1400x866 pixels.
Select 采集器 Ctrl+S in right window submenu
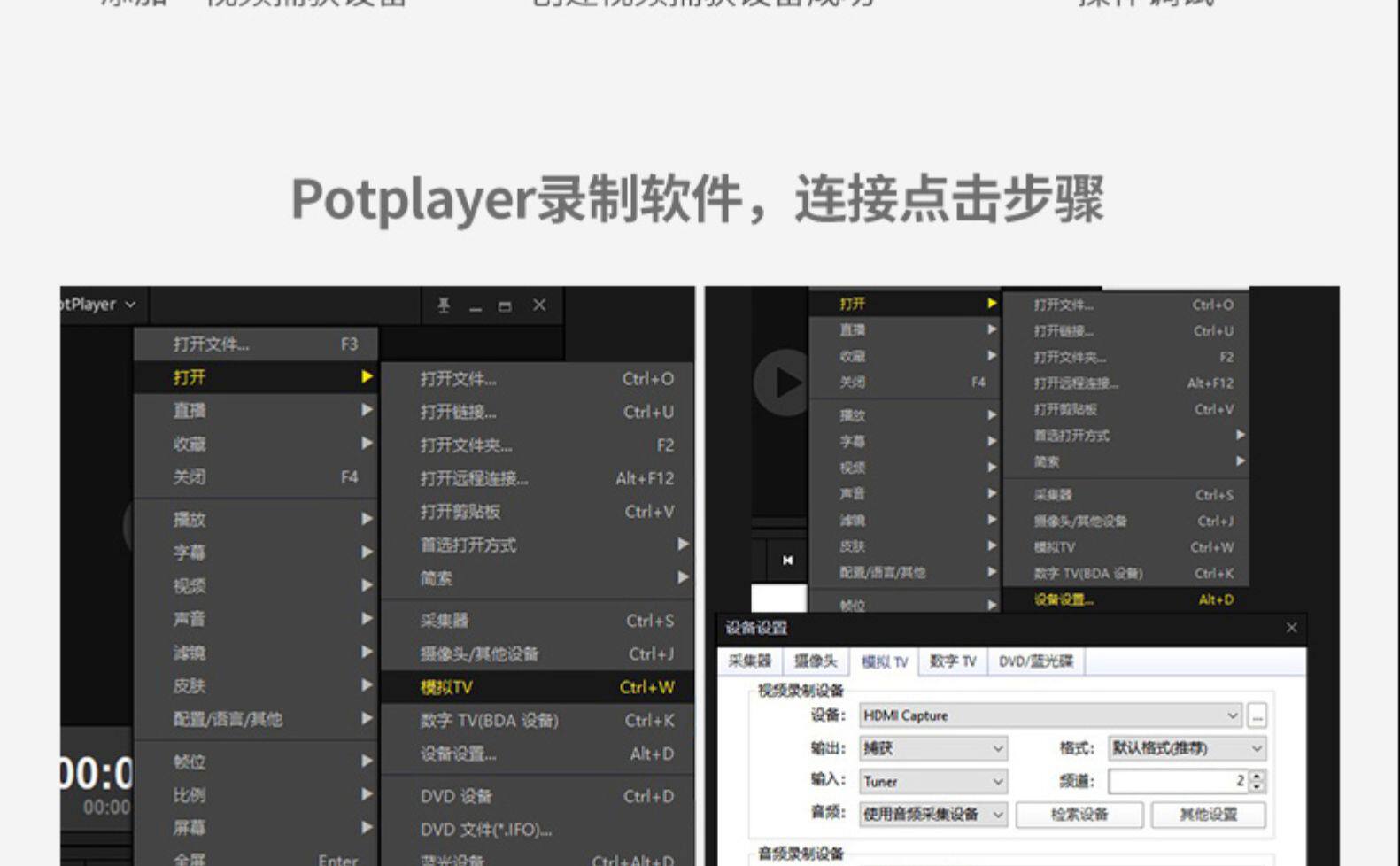point(1126,495)
